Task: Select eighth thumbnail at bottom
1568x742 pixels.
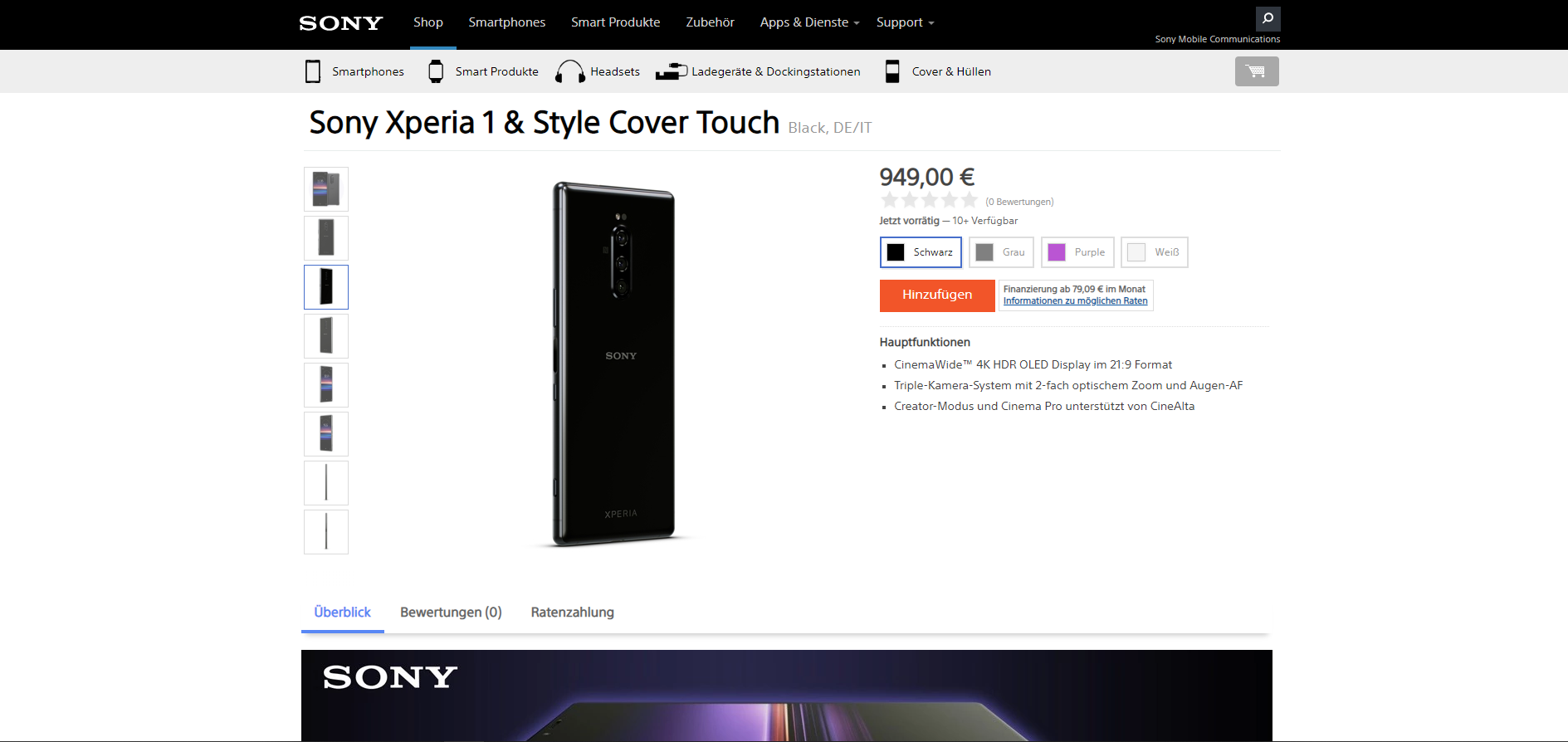Action: [x=326, y=532]
